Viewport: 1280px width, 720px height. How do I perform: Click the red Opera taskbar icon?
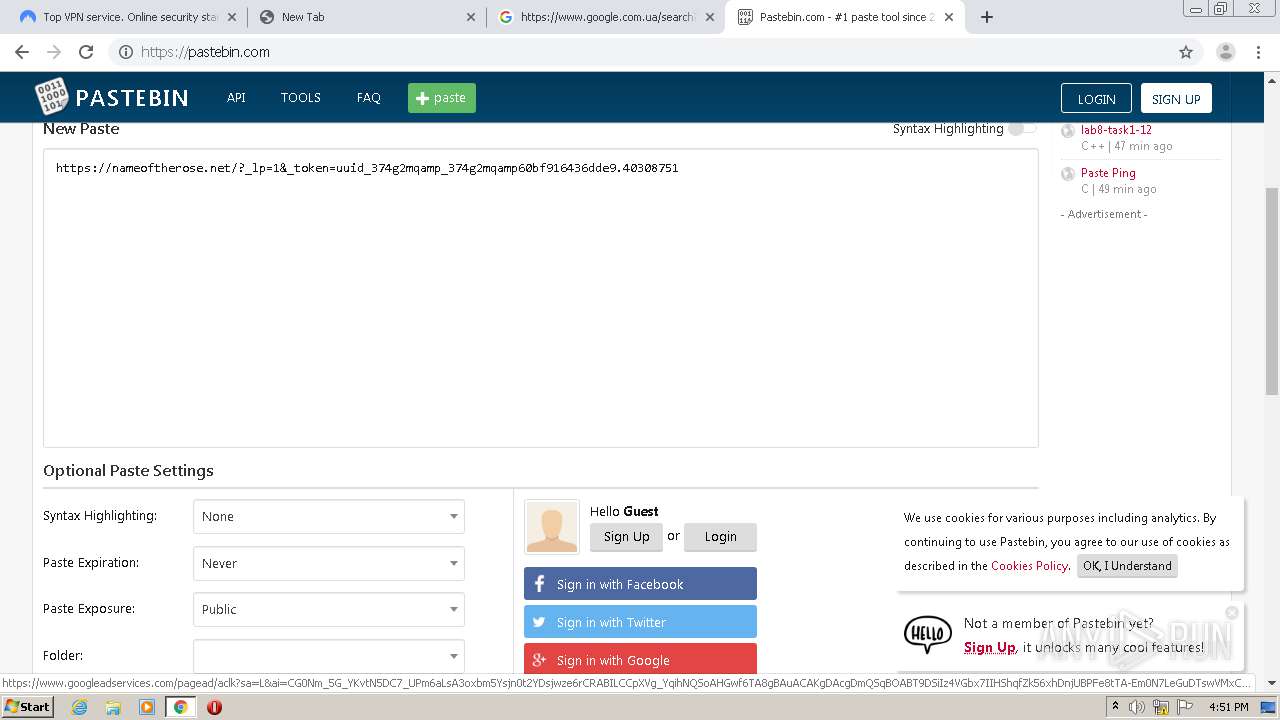[x=214, y=707]
